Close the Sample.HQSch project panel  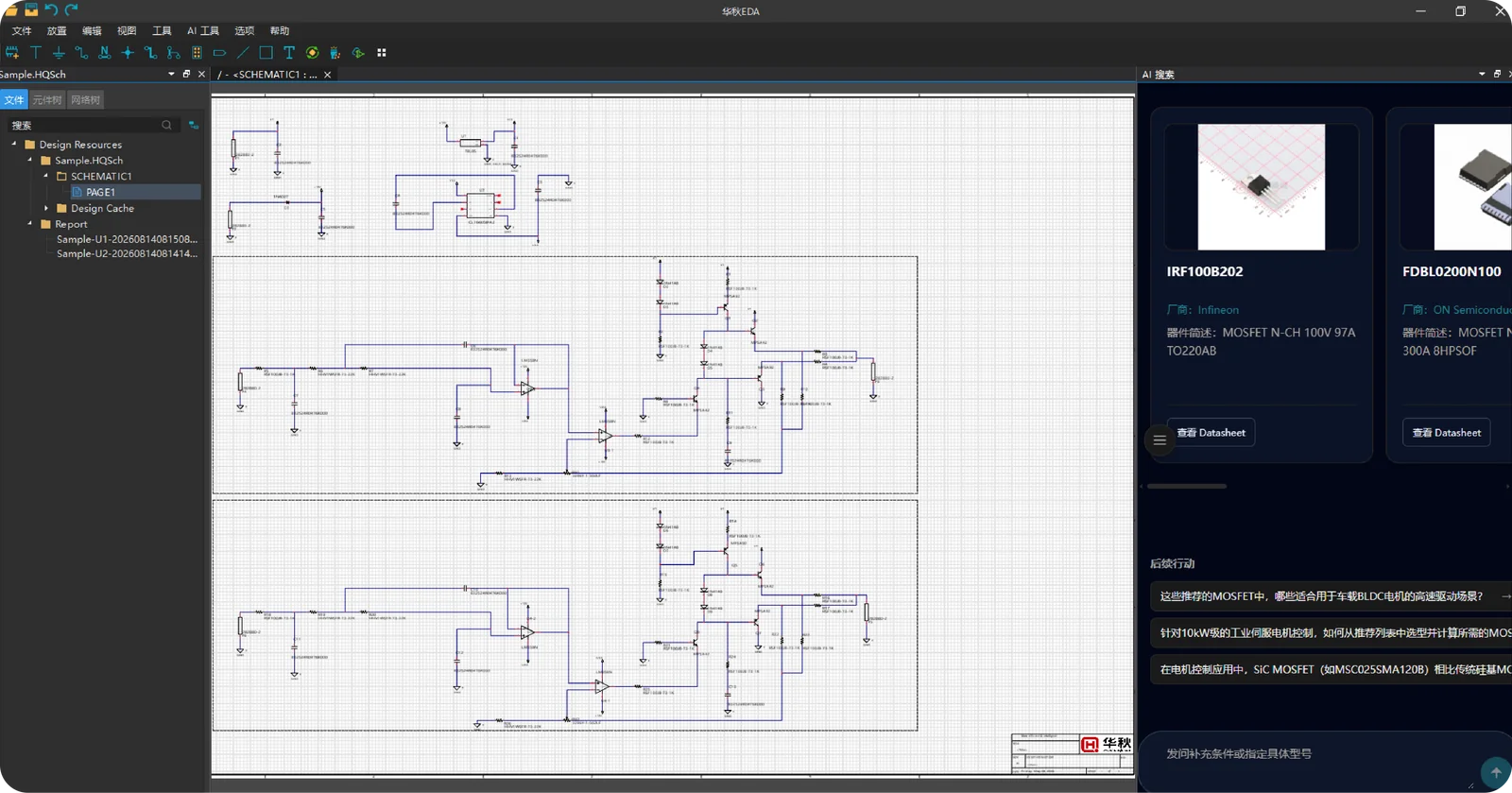tap(201, 74)
